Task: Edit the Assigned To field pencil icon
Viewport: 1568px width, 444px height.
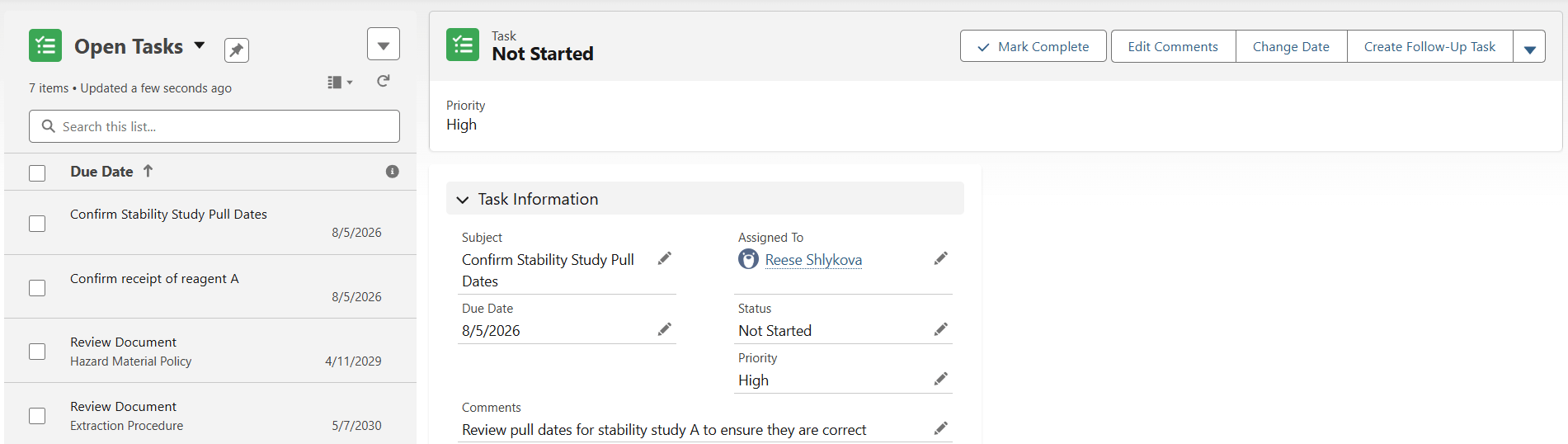Action: [x=941, y=258]
